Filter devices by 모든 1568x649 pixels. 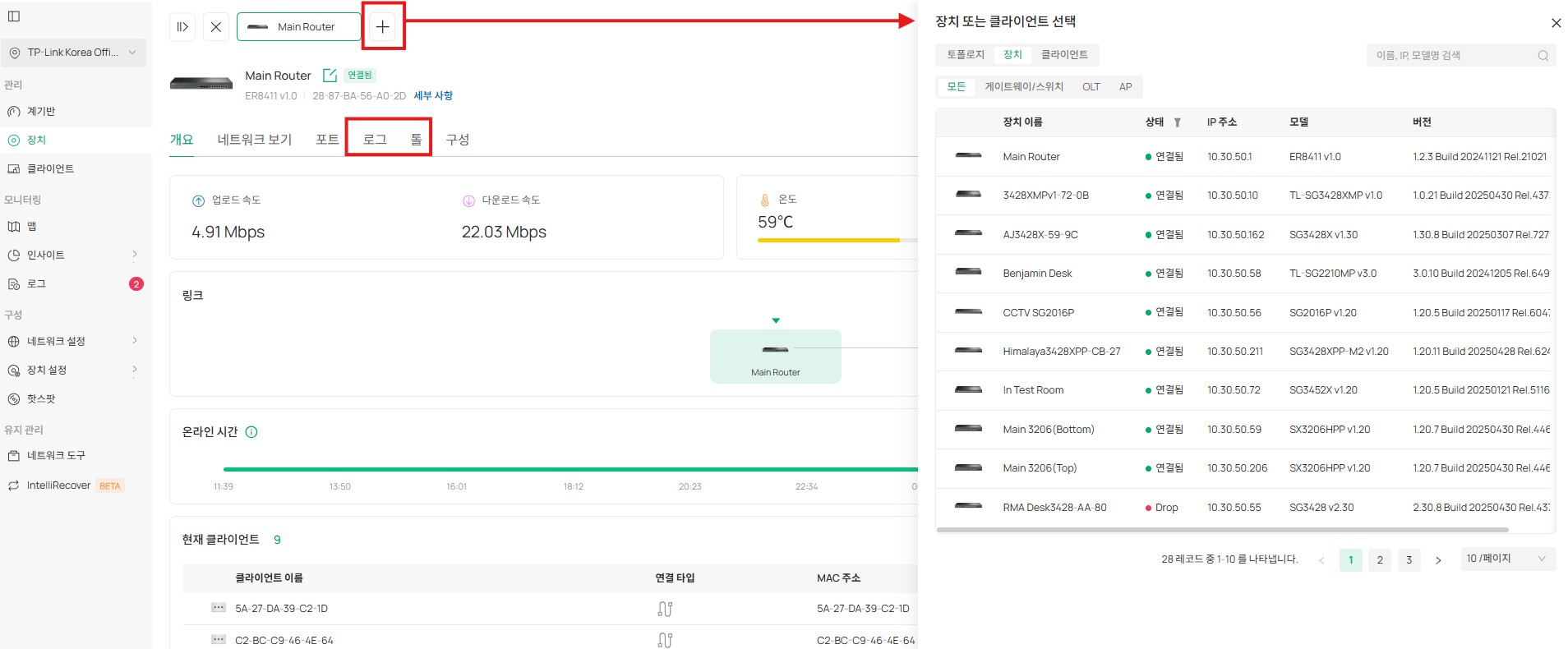pos(957,87)
